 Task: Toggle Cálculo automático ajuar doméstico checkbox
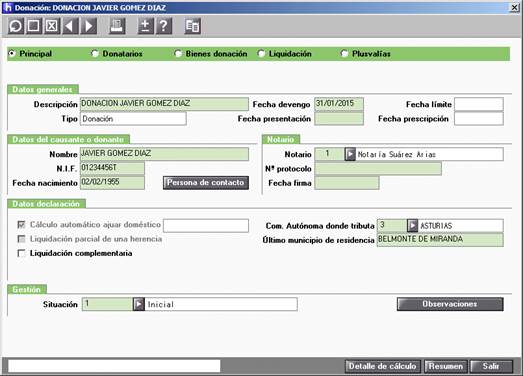coord(21,225)
